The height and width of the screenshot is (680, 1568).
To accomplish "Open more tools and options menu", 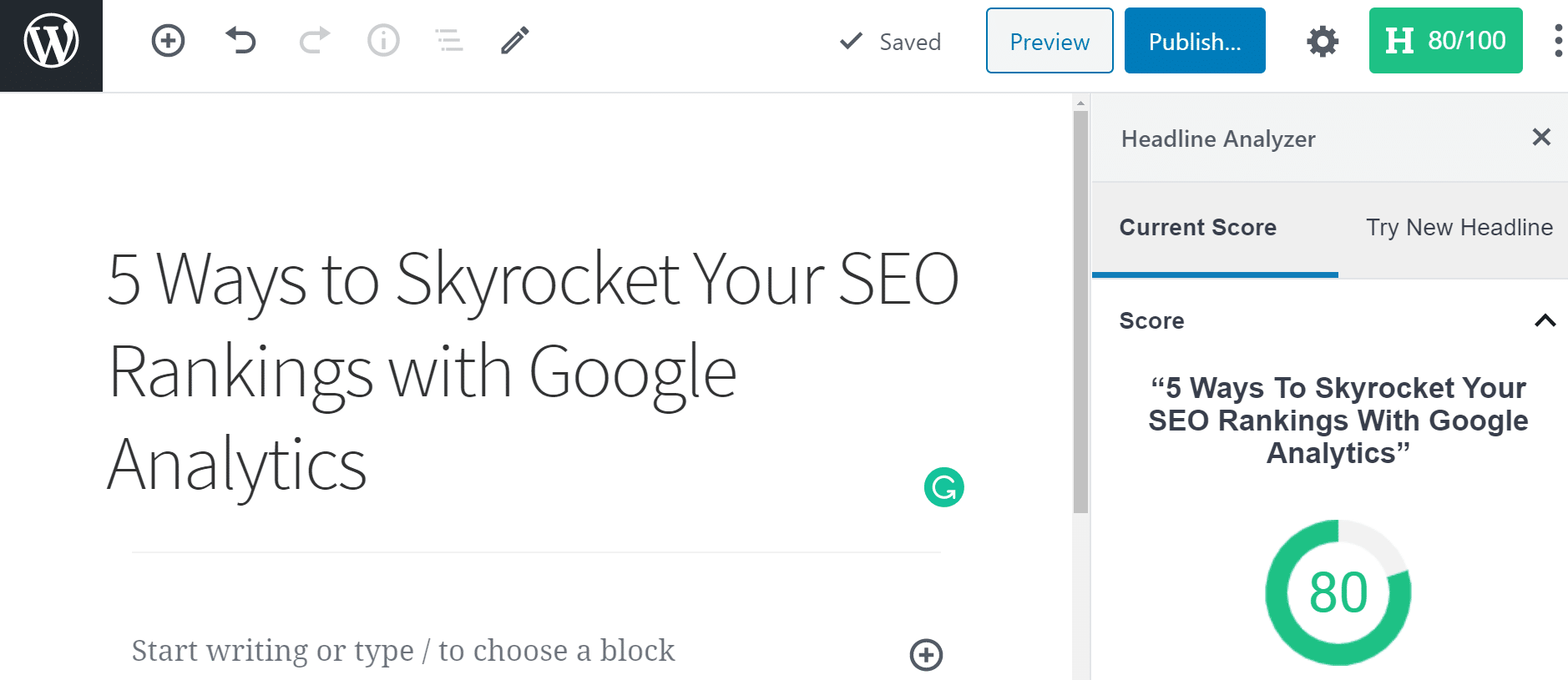I will [x=1558, y=41].
